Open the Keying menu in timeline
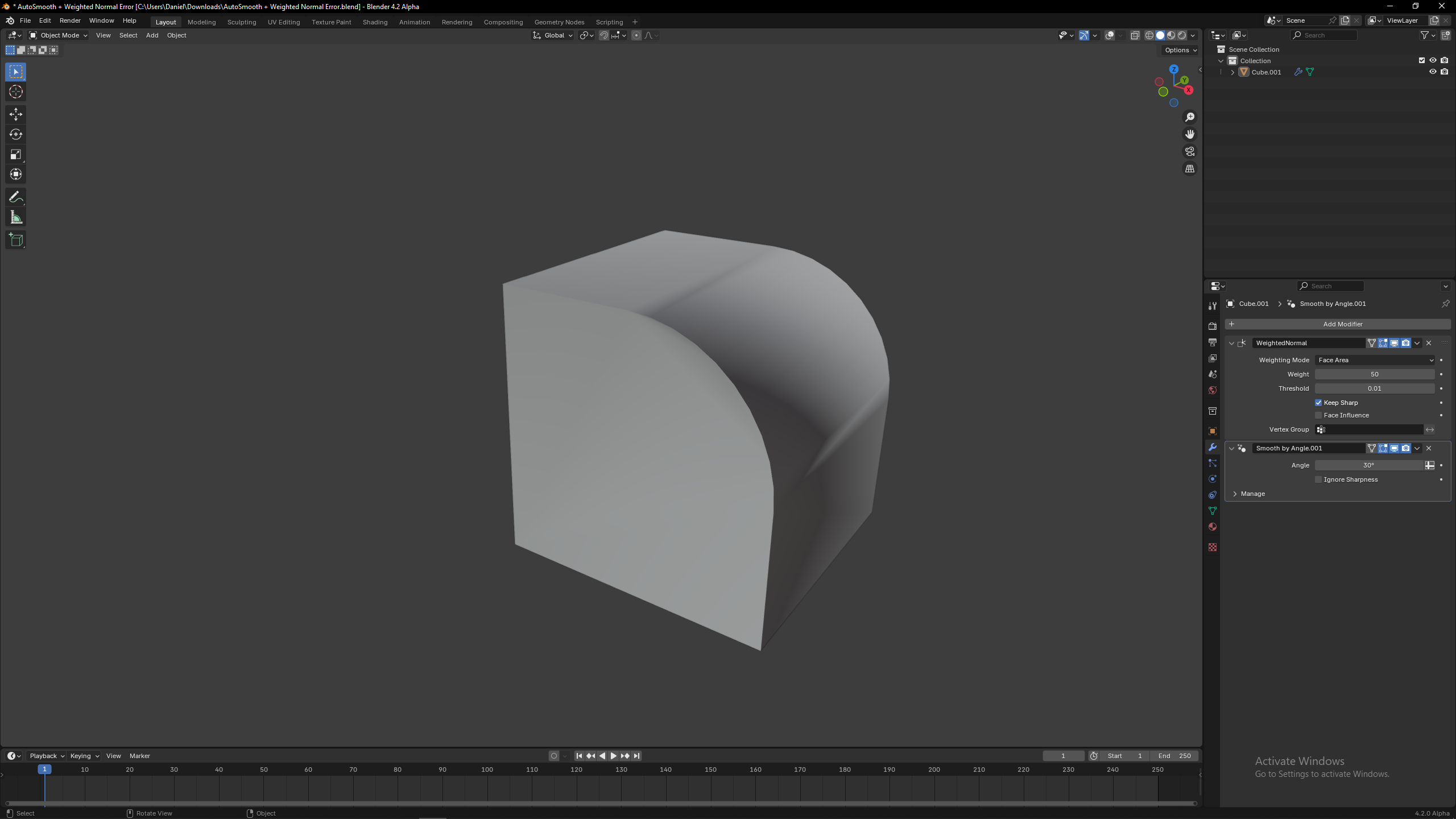Image resolution: width=1456 pixels, height=819 pixels. [84, 756]
